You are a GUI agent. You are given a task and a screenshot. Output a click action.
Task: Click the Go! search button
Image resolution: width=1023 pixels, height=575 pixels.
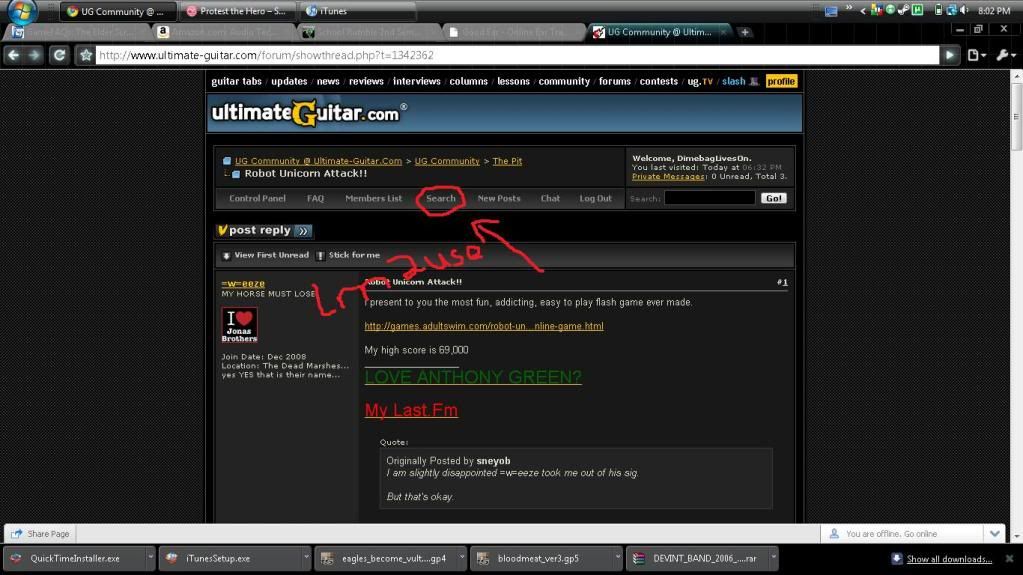[x=774, y=198]
